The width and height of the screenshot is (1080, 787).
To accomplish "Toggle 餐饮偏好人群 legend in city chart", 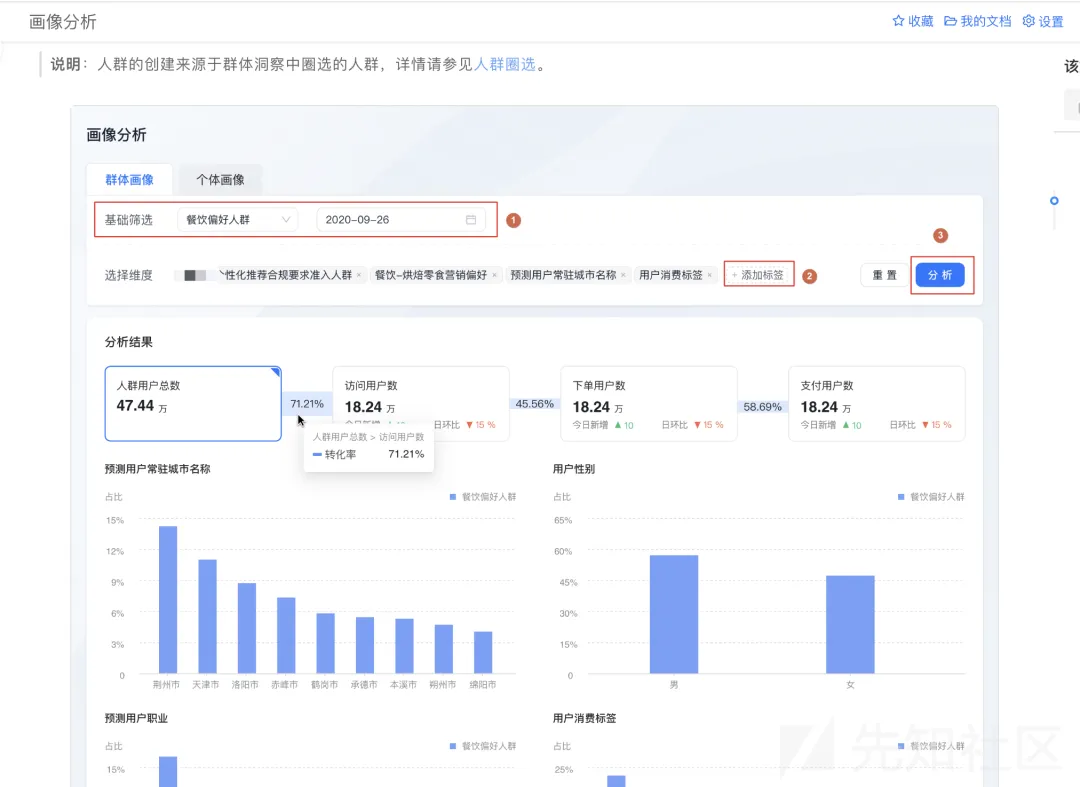I will [483, 496].
